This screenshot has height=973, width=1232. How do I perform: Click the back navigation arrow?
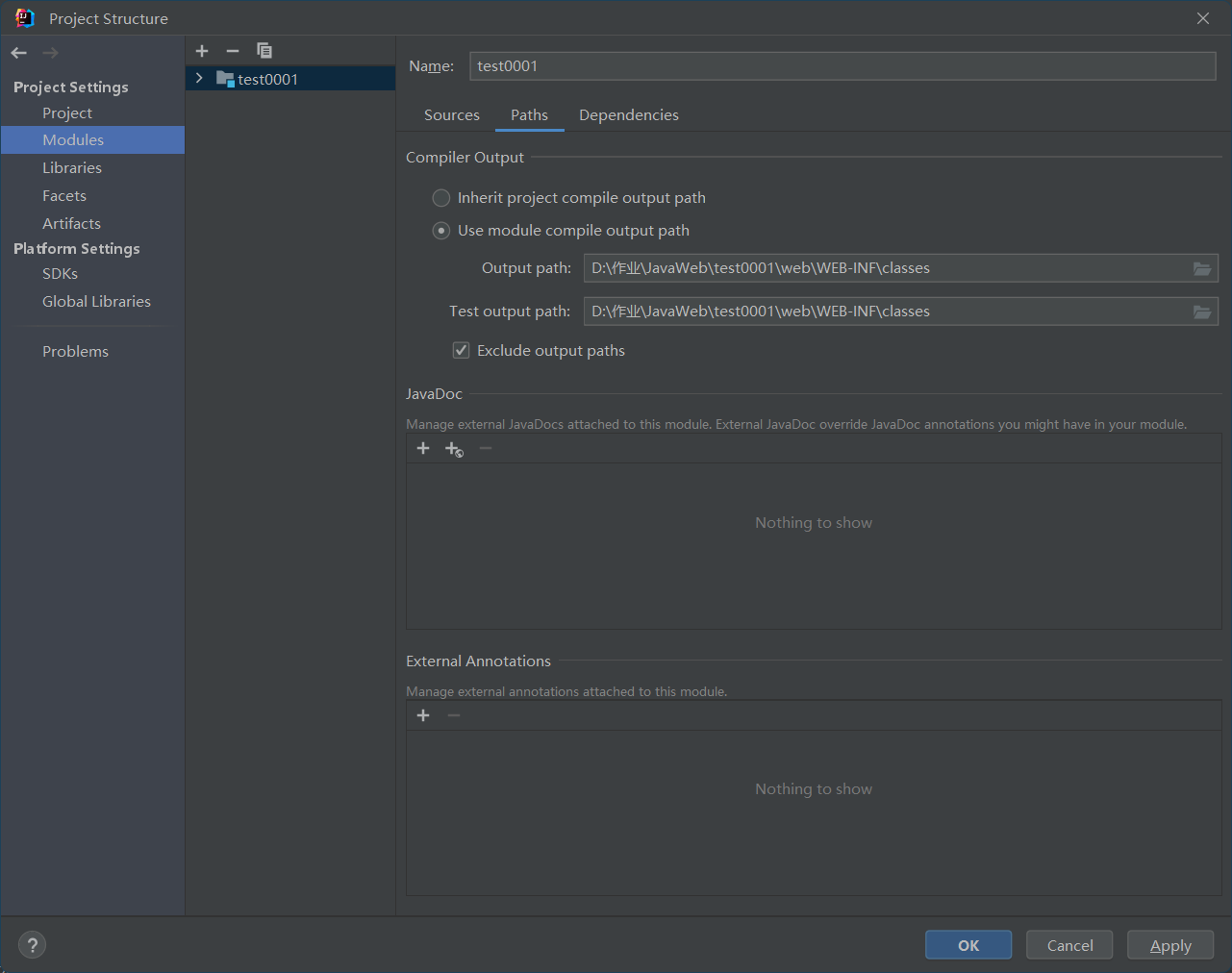point(19,53)
